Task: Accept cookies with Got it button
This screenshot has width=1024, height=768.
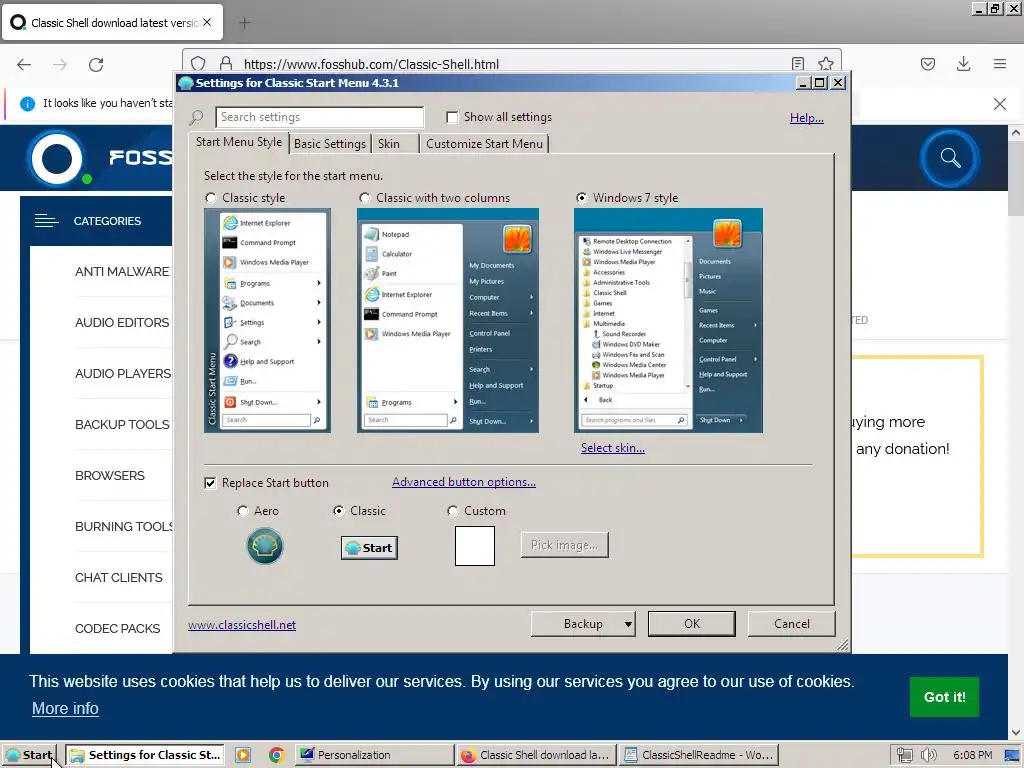Action: (x=944, y=697)
